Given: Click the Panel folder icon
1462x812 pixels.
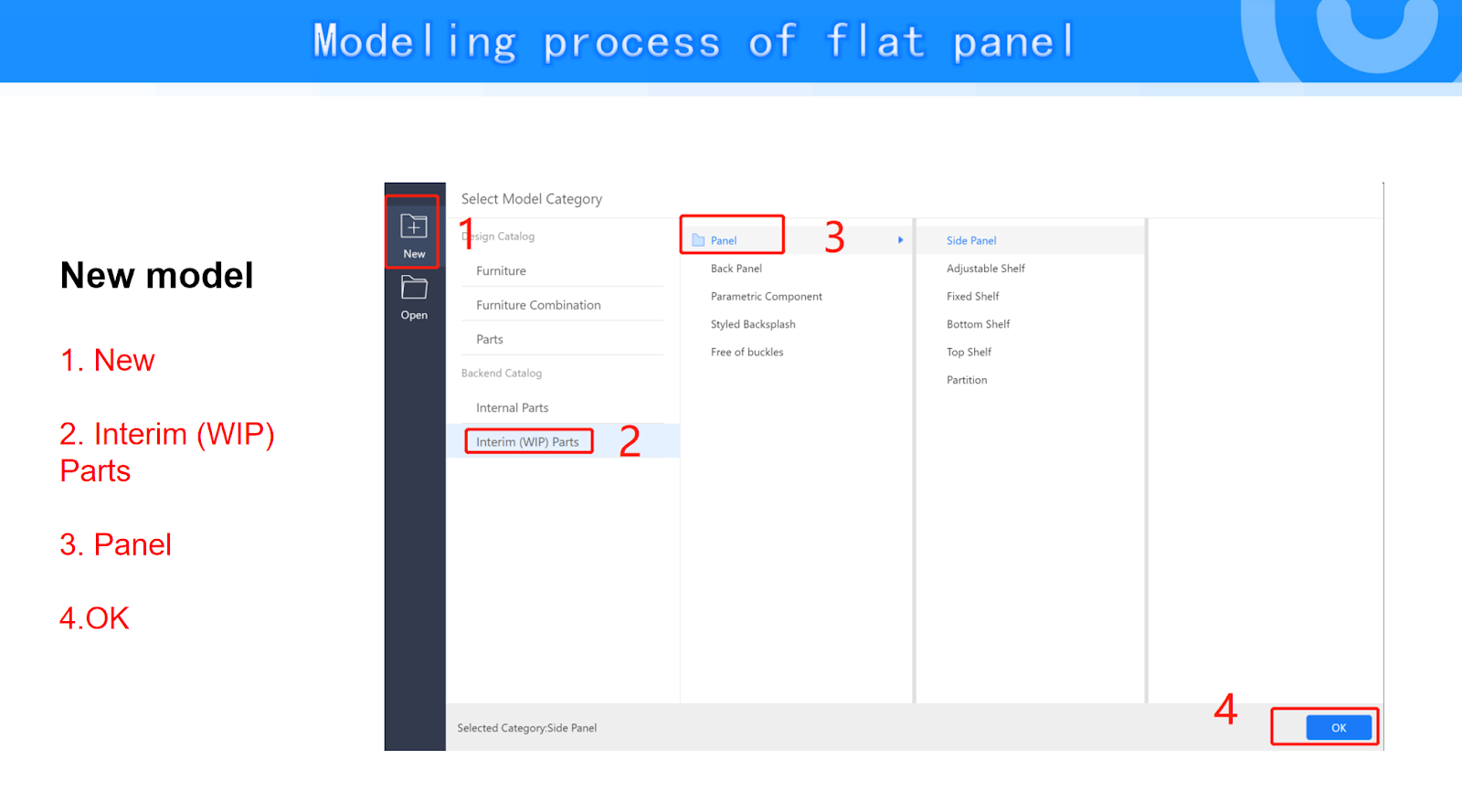Looking at the screenshot, I should 699,240.
